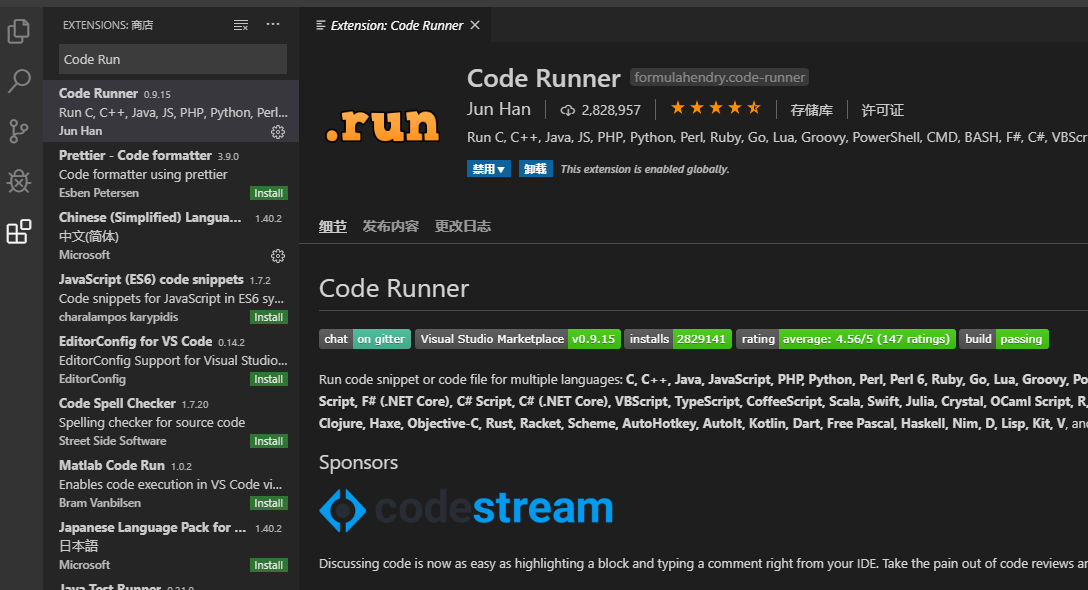The height and width of the screenshot is (590, 1088).
Task: Select Chinese (Simplified) Language pack entry
Action: point(171,235)
